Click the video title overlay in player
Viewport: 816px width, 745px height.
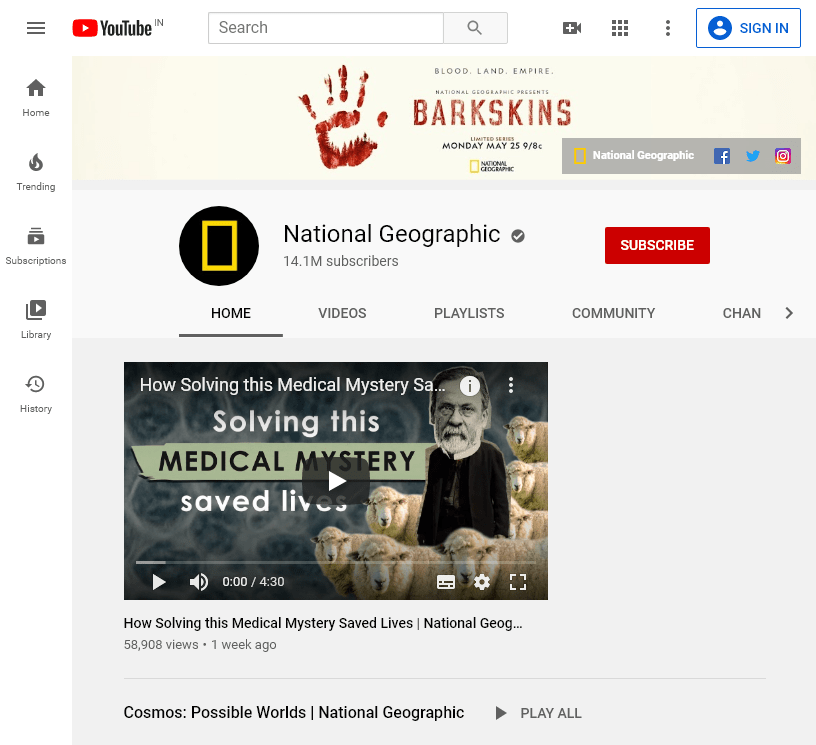pos(292,385)
